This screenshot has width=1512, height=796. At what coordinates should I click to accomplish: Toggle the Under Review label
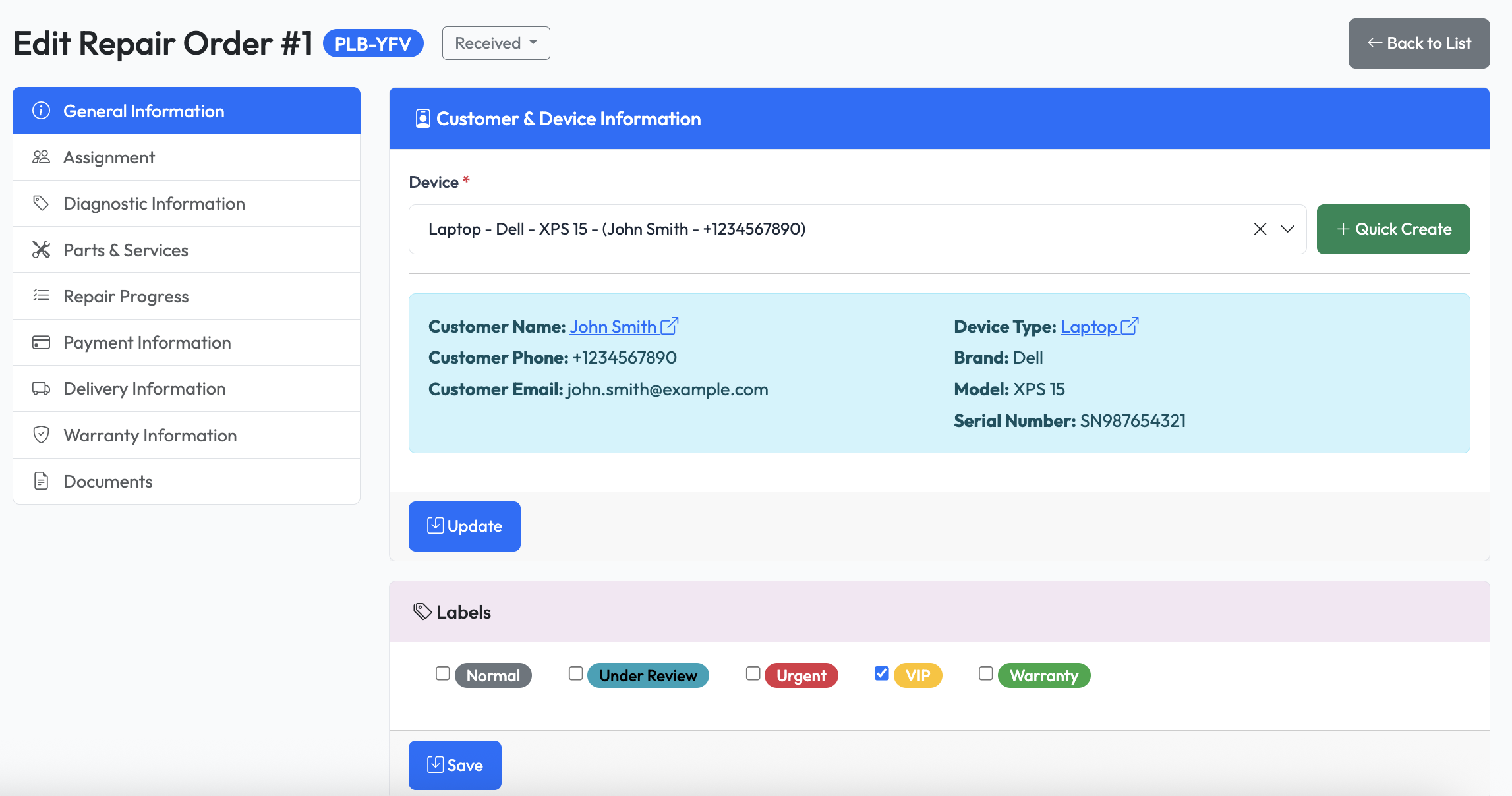coord(575,673)
